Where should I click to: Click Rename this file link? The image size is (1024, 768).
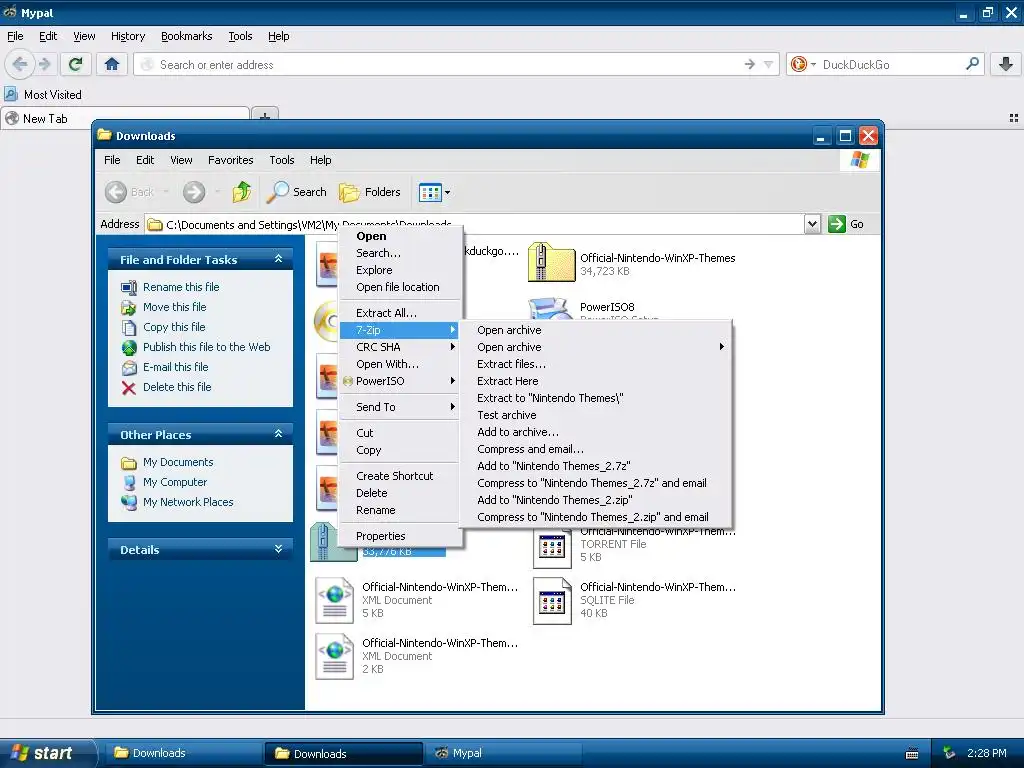[x=181, y=287]
